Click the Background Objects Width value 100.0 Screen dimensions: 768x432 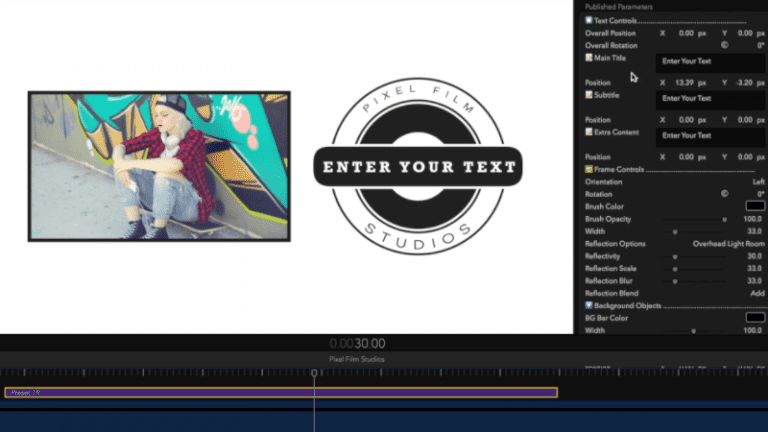pyautogui.click(x=753, y=330)
